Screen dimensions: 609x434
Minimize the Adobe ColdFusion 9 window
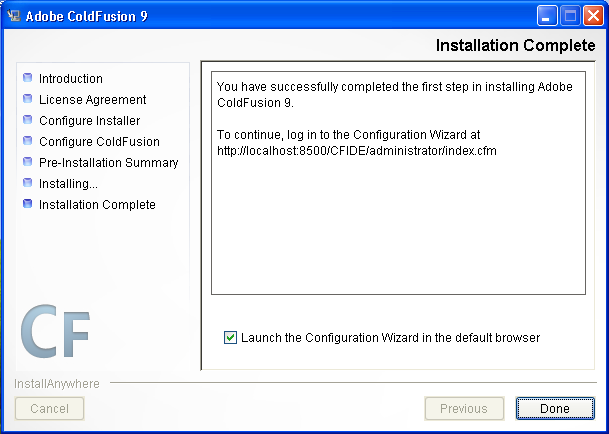tap(546, 16)
